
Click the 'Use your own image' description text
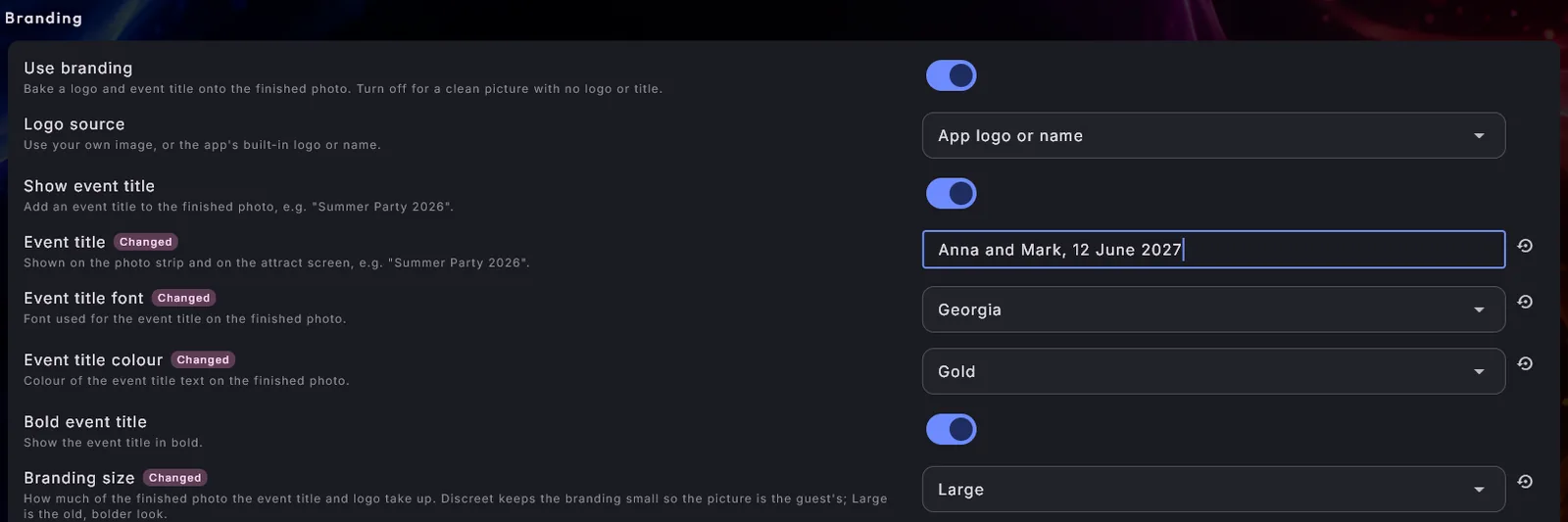pyautogui.click(x=202, y=145)
